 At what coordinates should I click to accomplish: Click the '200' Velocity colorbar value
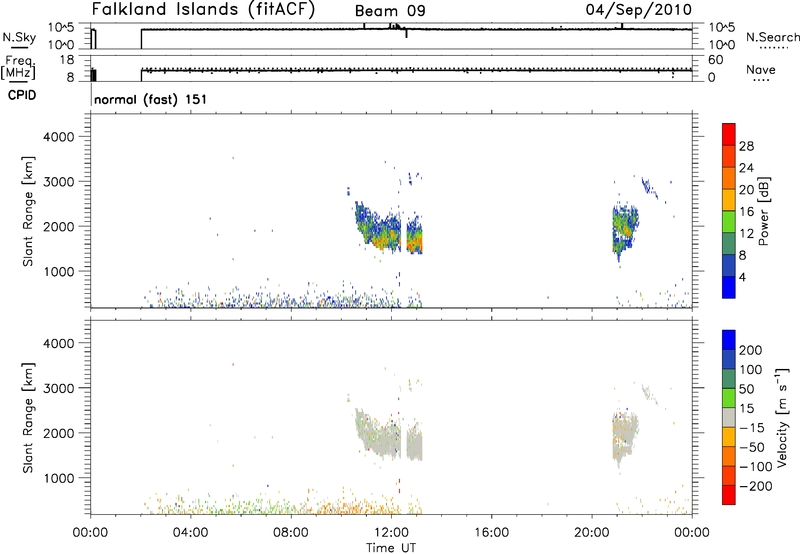coord(751,350)
